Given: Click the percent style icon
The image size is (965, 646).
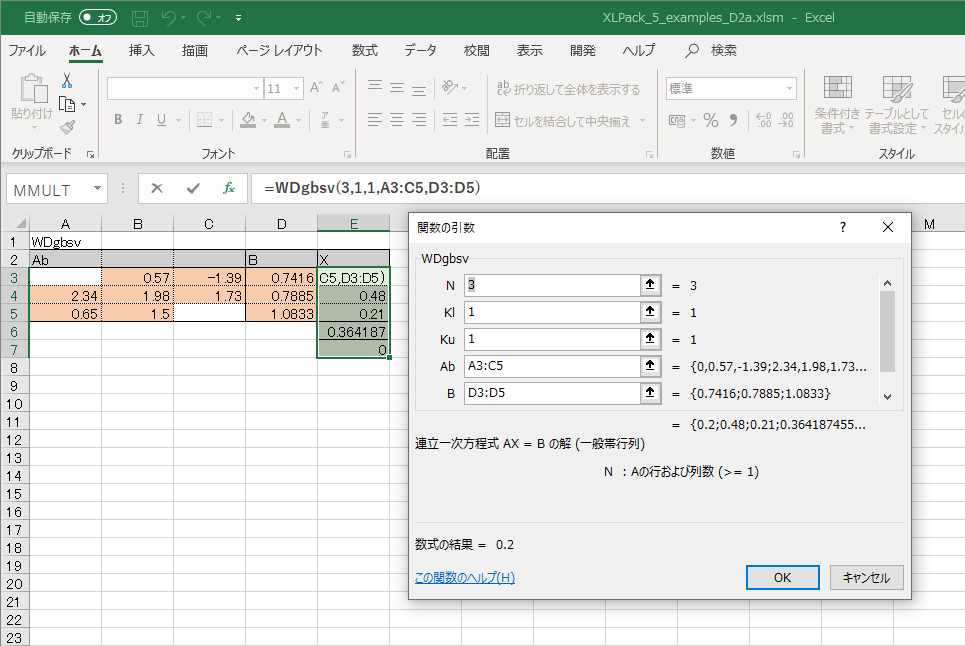Looking at the screenshot, I should [711, 120].
